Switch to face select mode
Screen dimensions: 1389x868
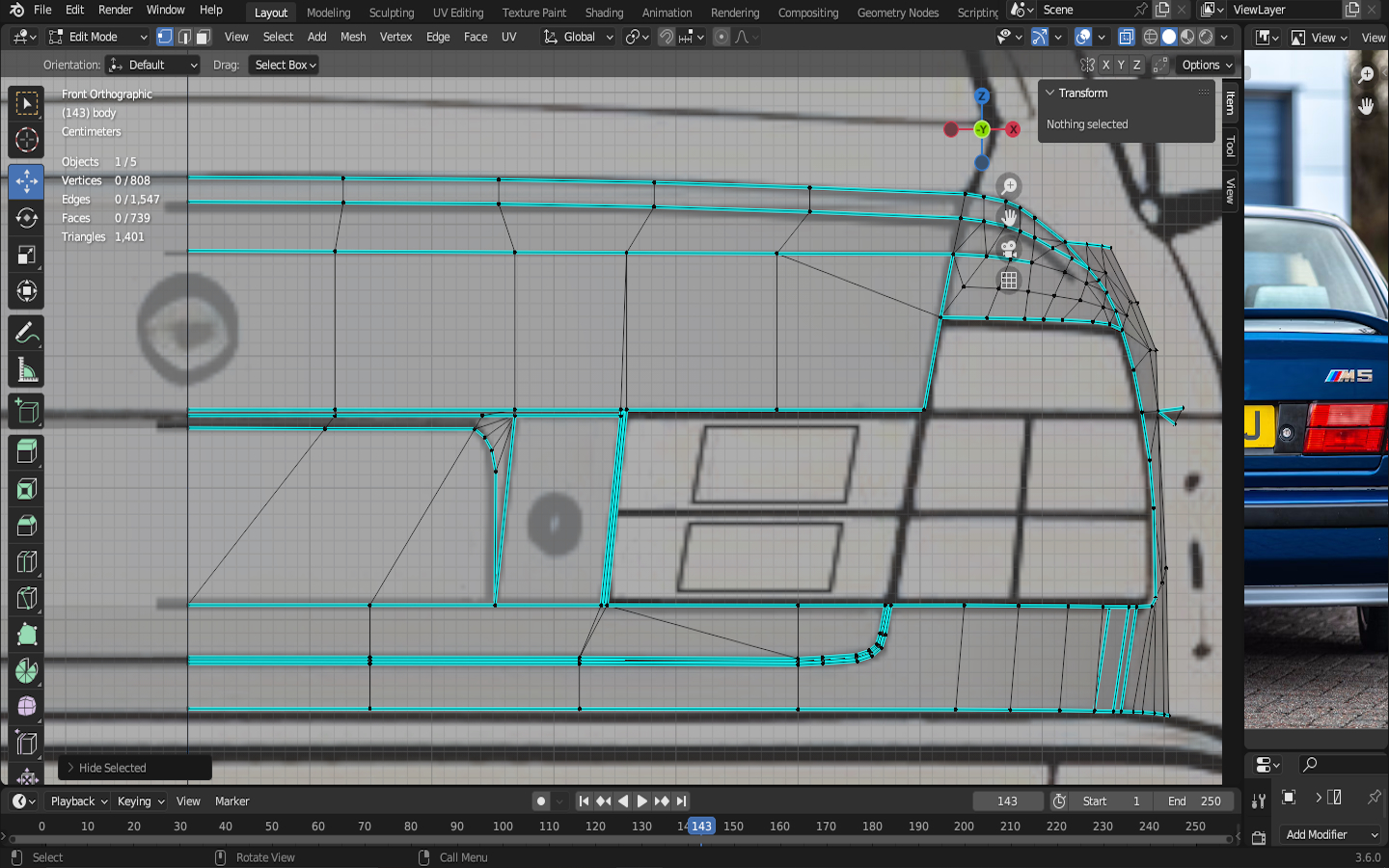[x=203, y=37]
